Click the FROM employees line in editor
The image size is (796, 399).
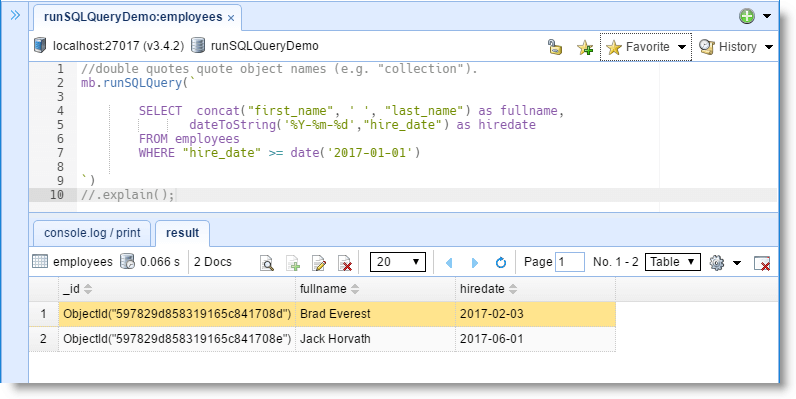coord(189,139)
